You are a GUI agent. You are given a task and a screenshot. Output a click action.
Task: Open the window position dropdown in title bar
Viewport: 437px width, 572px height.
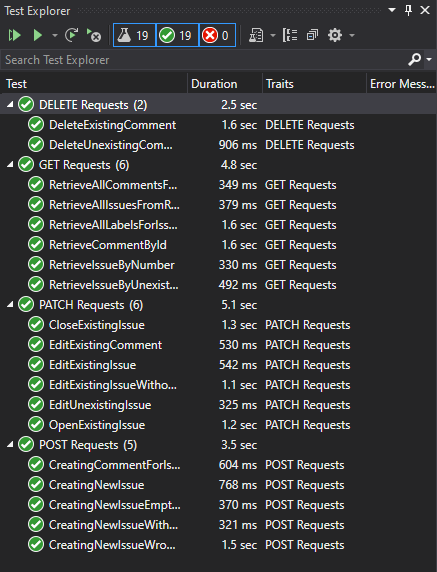coord(392,10)
